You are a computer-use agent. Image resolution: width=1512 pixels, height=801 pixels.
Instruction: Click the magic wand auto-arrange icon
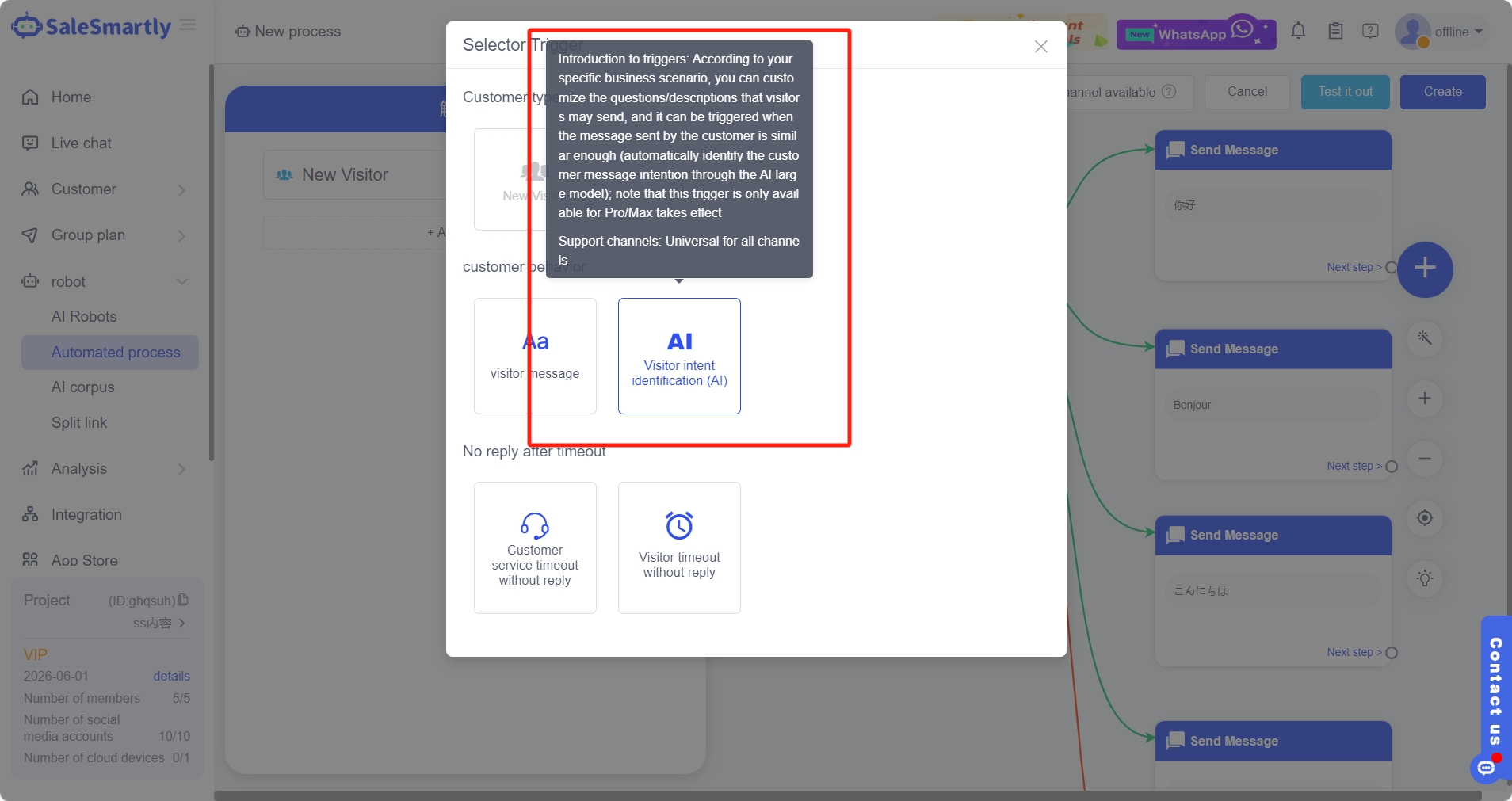[x=1425, y=338]
